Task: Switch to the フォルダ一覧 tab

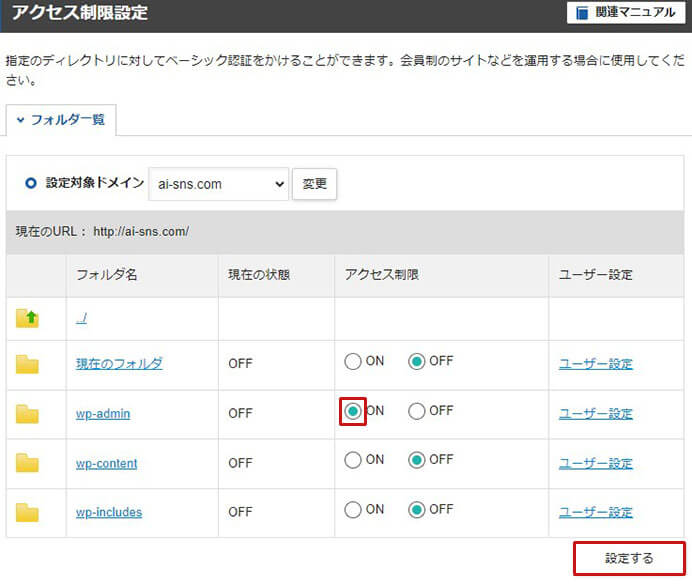Action: coord(61,120)
